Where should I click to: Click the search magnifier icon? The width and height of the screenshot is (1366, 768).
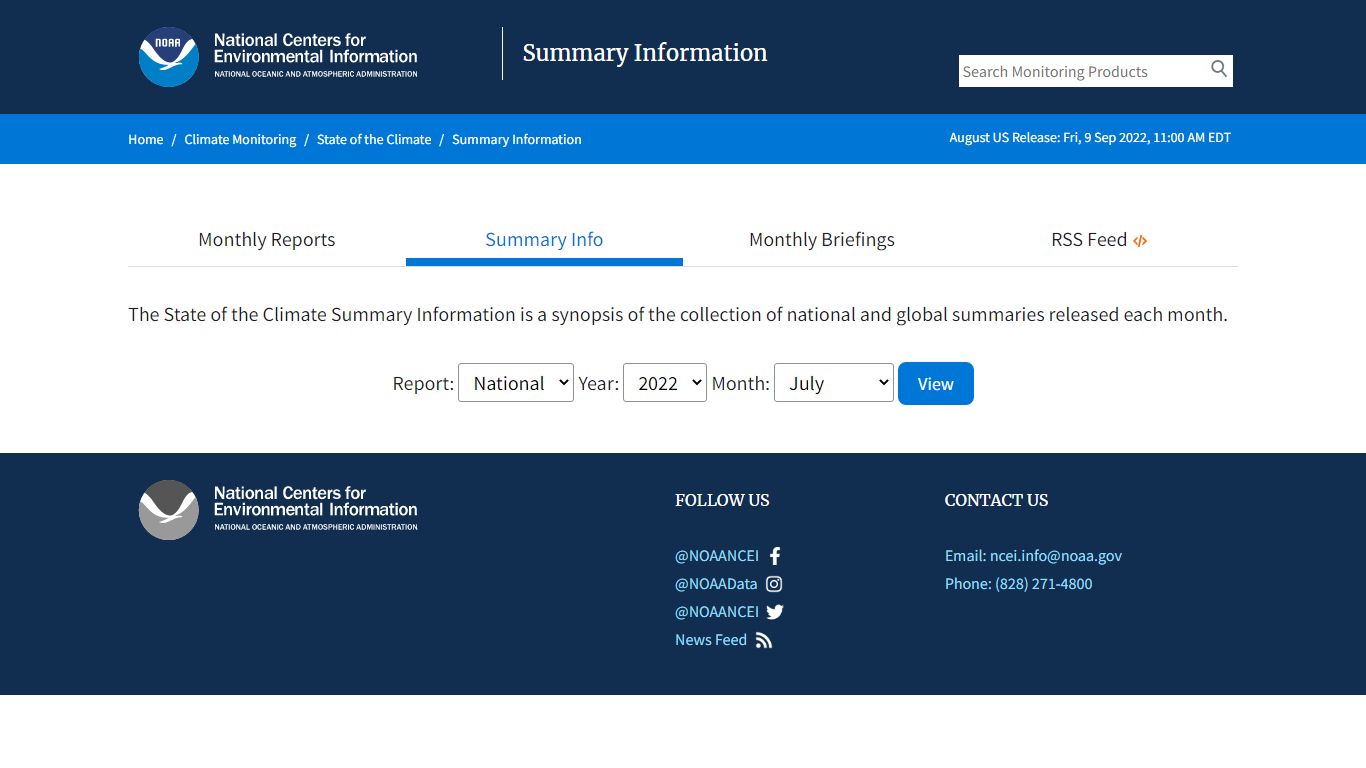pyautogui.click(x=1218, y=69)
